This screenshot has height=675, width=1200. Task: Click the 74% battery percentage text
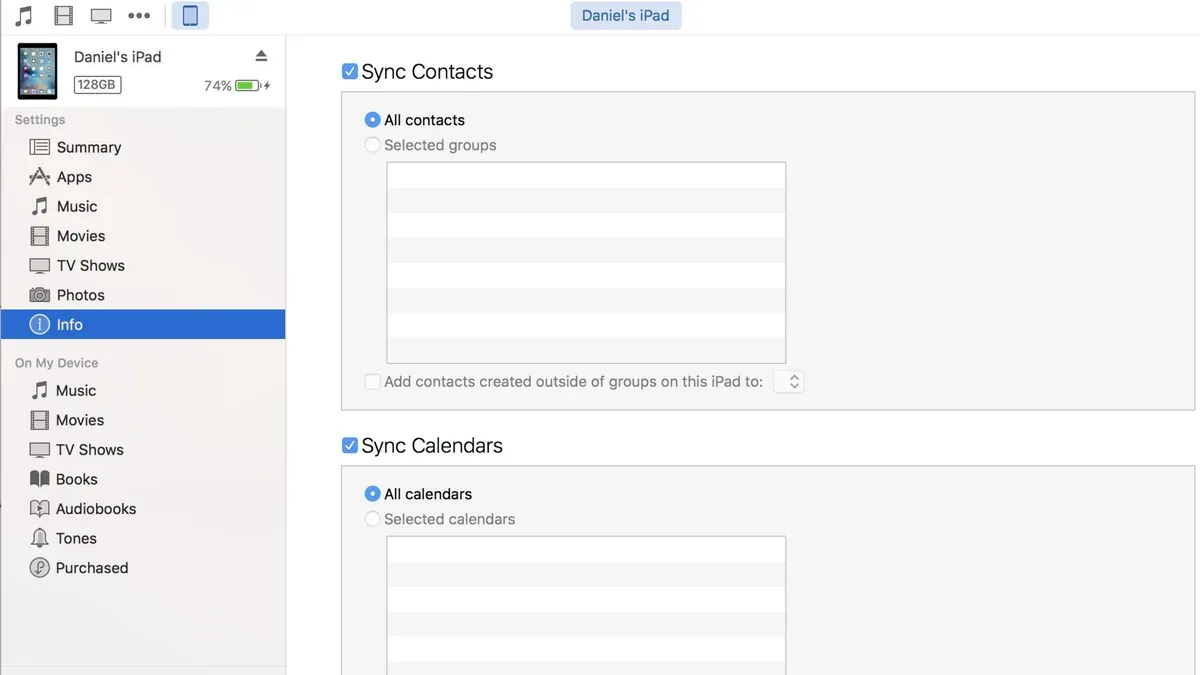[x=217, y=86]
